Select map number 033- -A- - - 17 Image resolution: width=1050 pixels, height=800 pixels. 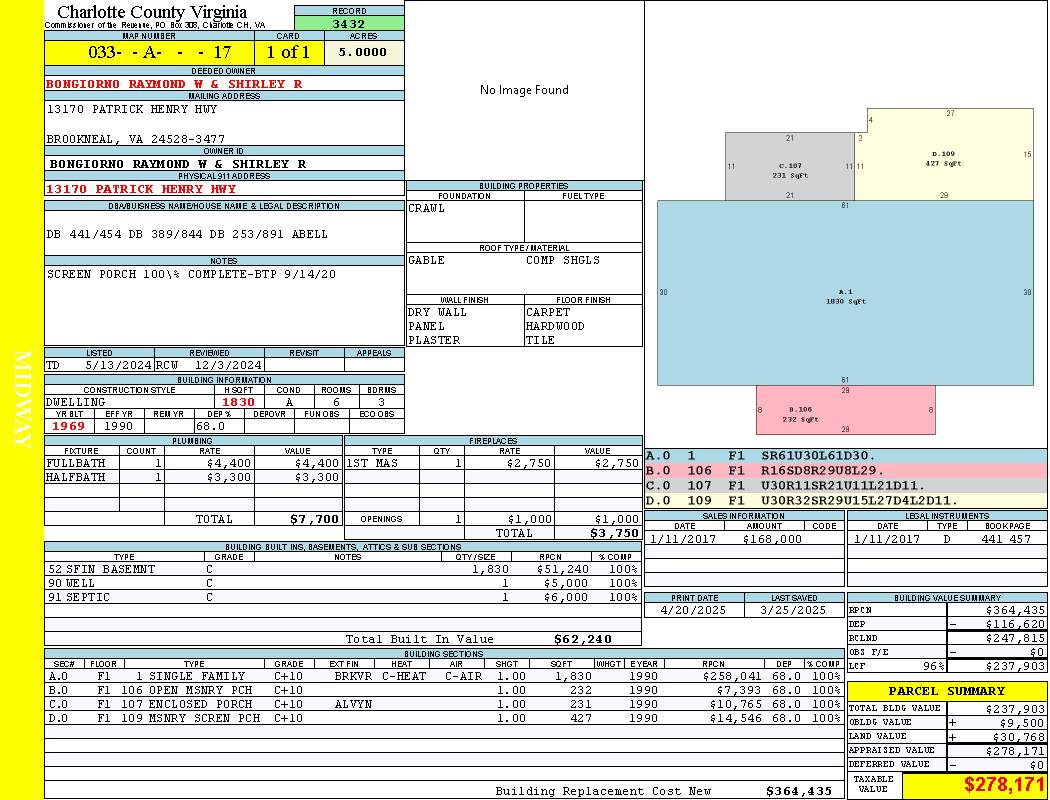[x=159, y=52]
